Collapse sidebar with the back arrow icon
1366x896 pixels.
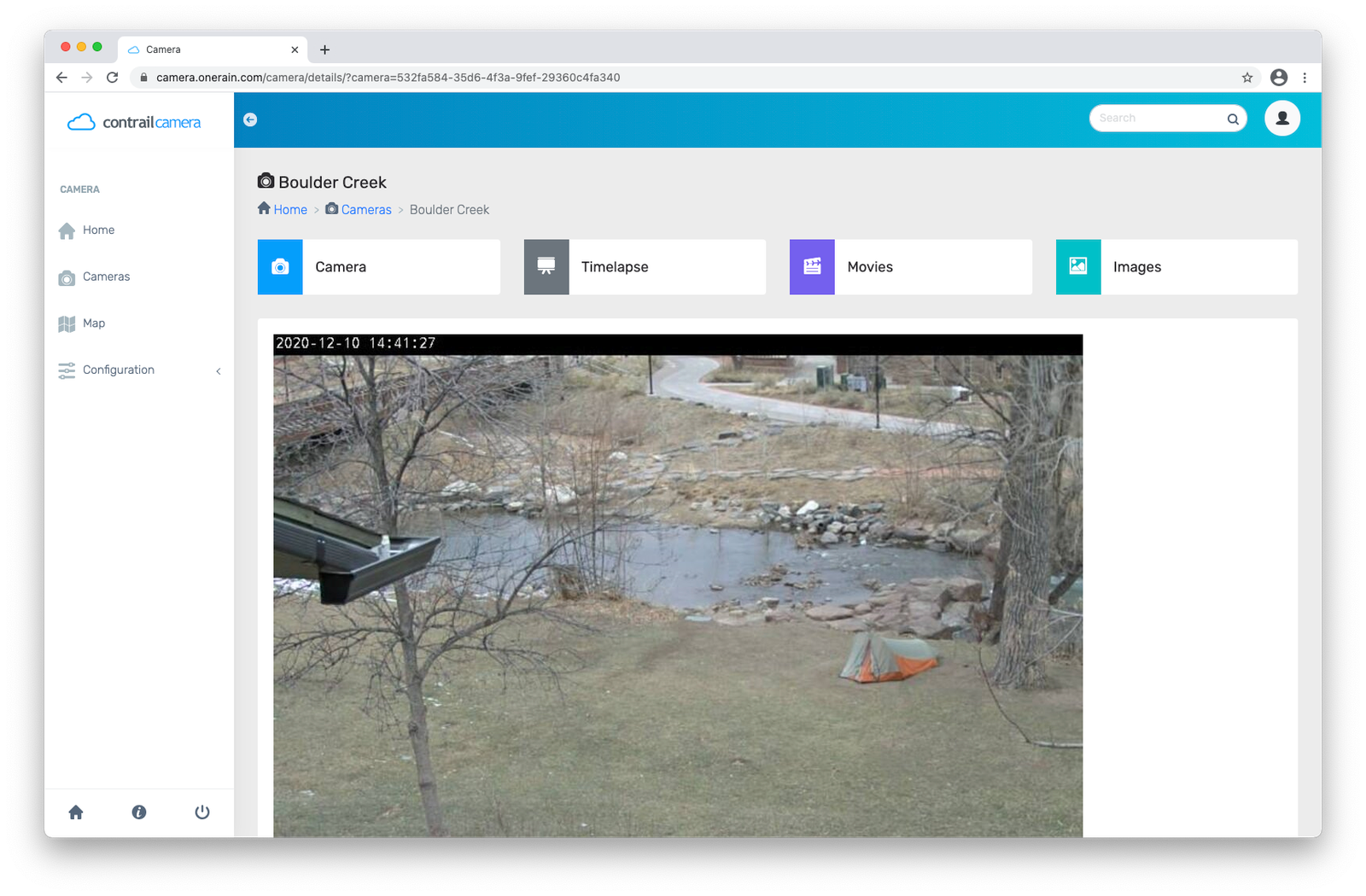click(x=250, y=119)
